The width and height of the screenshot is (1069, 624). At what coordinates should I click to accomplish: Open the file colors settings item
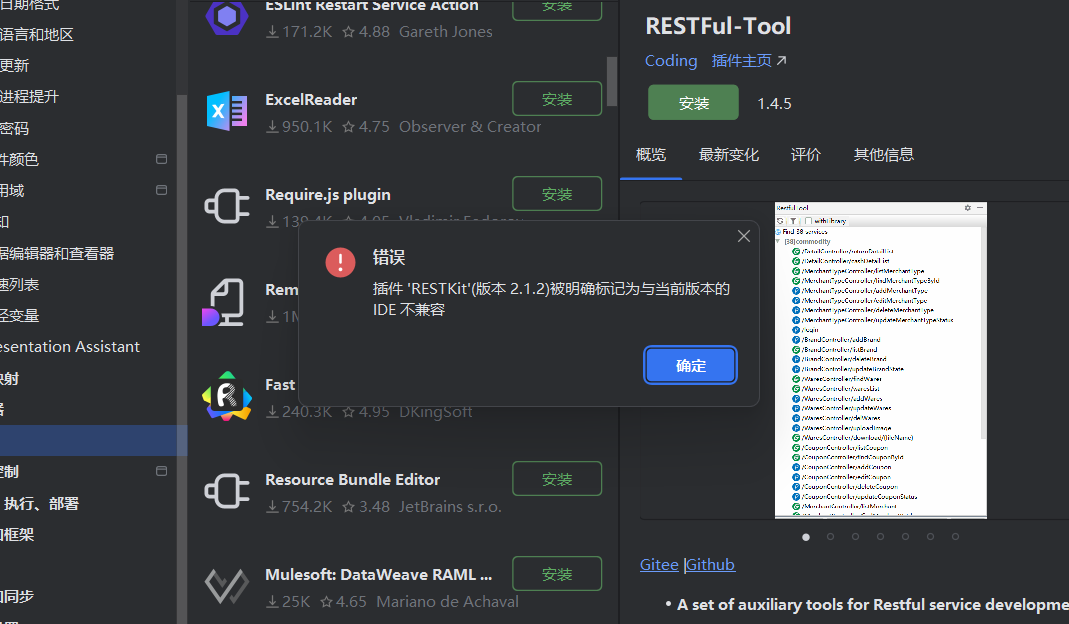pyautogui.click(x=19, y=160)
